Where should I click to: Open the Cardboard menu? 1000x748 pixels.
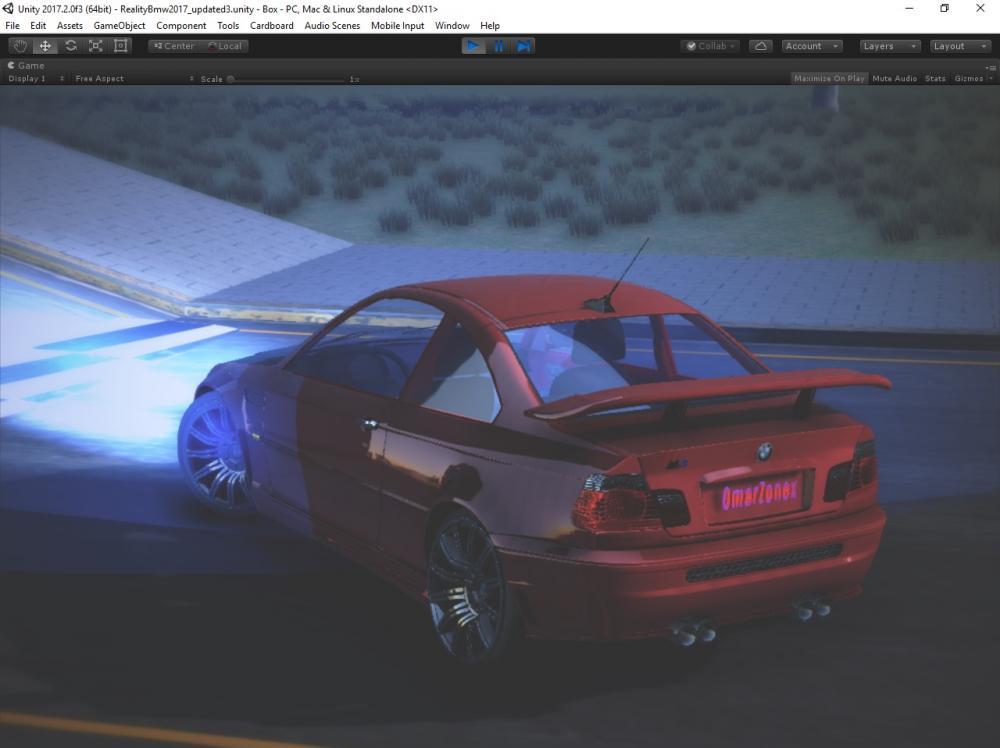[272, 26]
